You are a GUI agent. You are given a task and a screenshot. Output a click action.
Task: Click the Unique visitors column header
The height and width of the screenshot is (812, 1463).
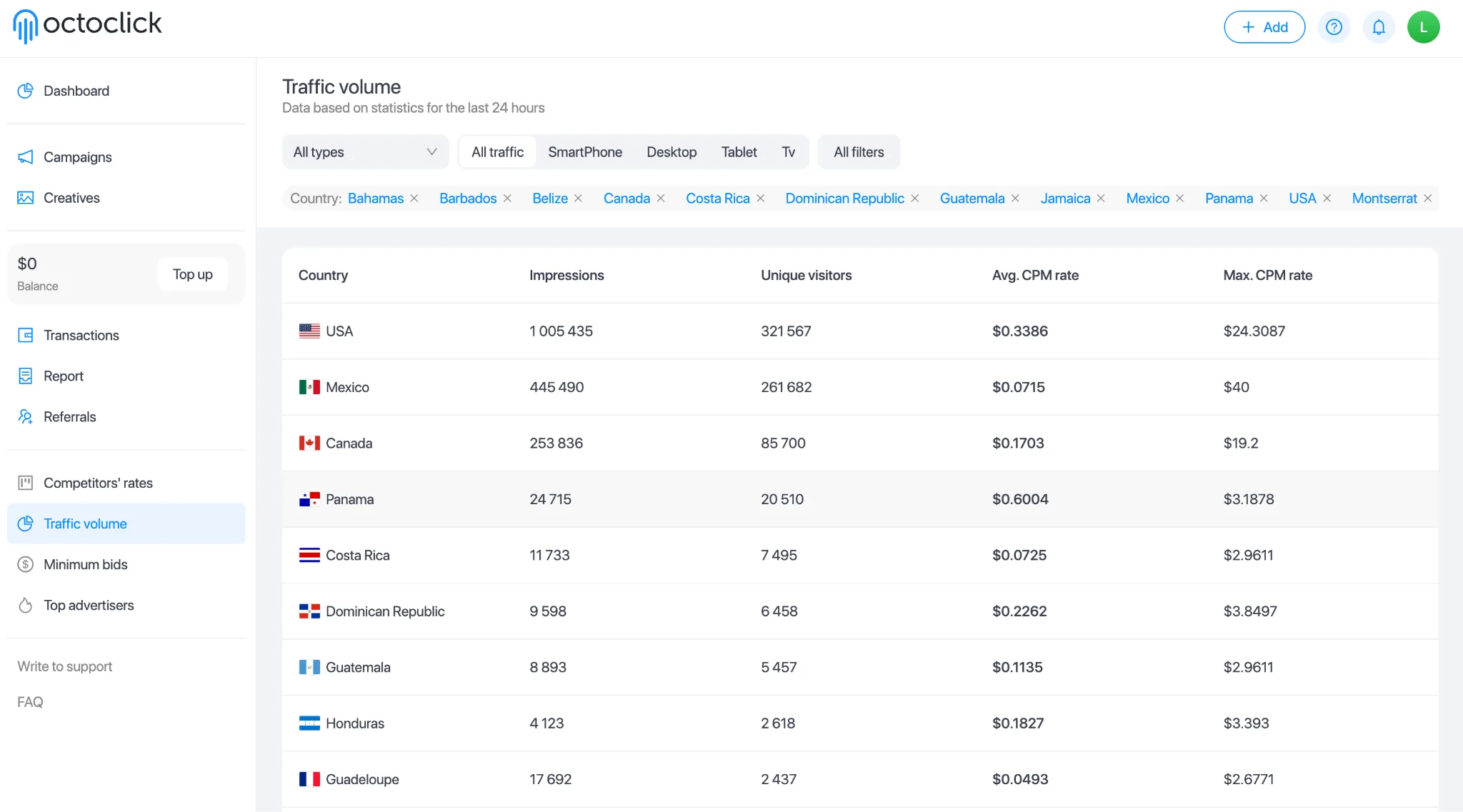pyautogui.click(x=807, y=276)
